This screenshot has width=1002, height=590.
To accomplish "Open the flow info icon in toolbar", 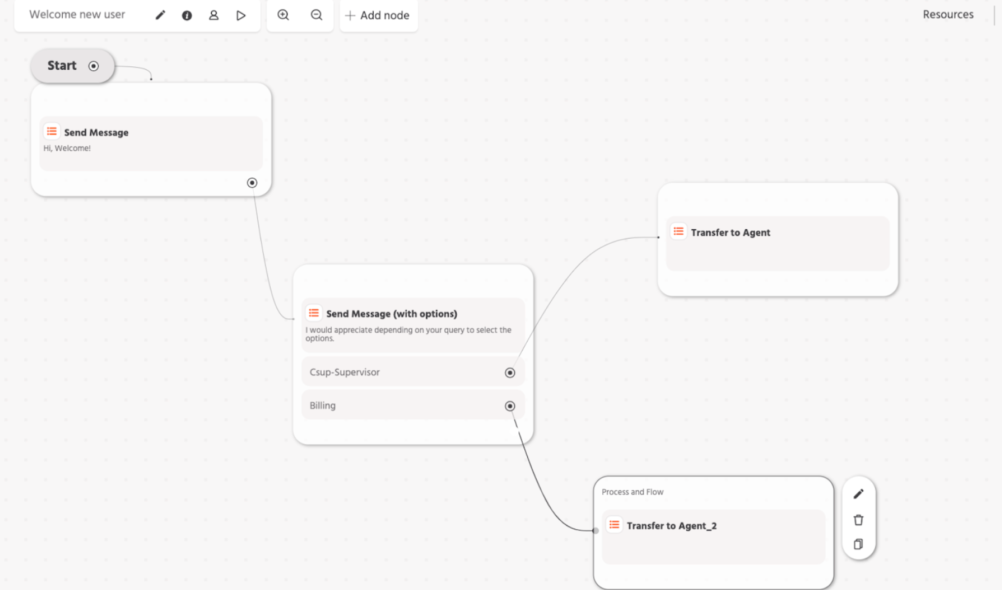I will [x=187, y=15].
